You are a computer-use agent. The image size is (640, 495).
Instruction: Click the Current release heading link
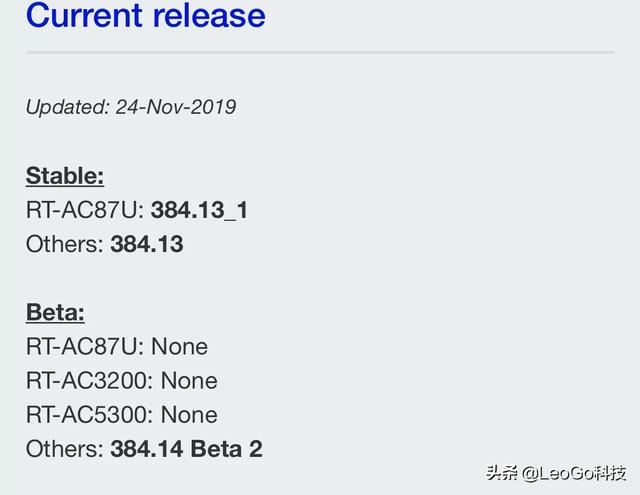[146, 15]
